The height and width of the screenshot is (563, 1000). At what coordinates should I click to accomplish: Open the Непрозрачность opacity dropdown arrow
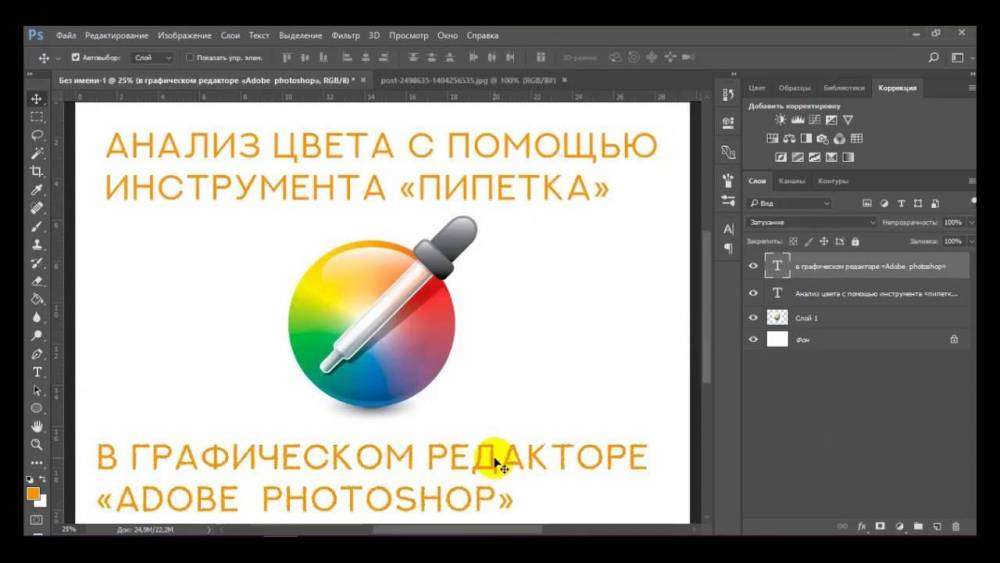click(x=971, y=223)
